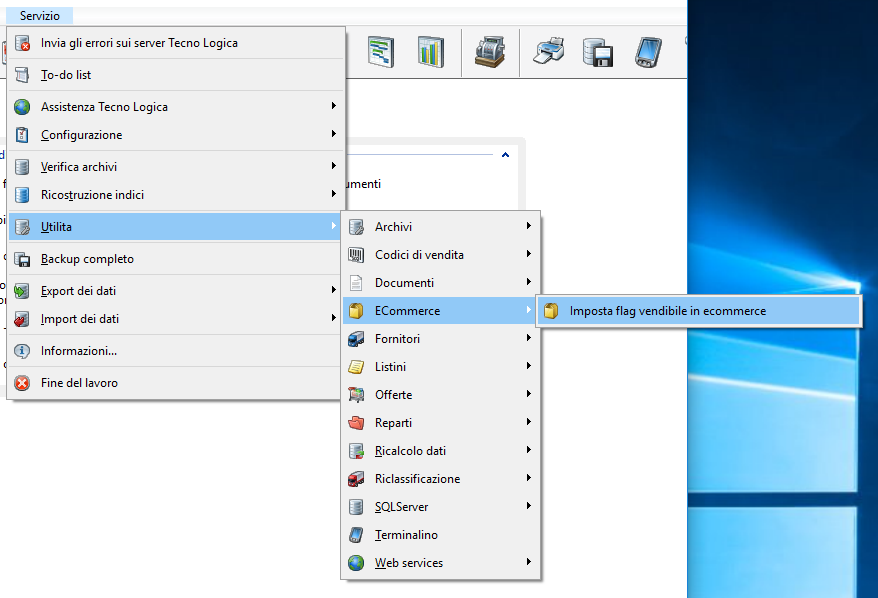Open the Ricalcolo dati submenu
The height and width of the screenshot is (598, 878).
[x=410, y=451]
